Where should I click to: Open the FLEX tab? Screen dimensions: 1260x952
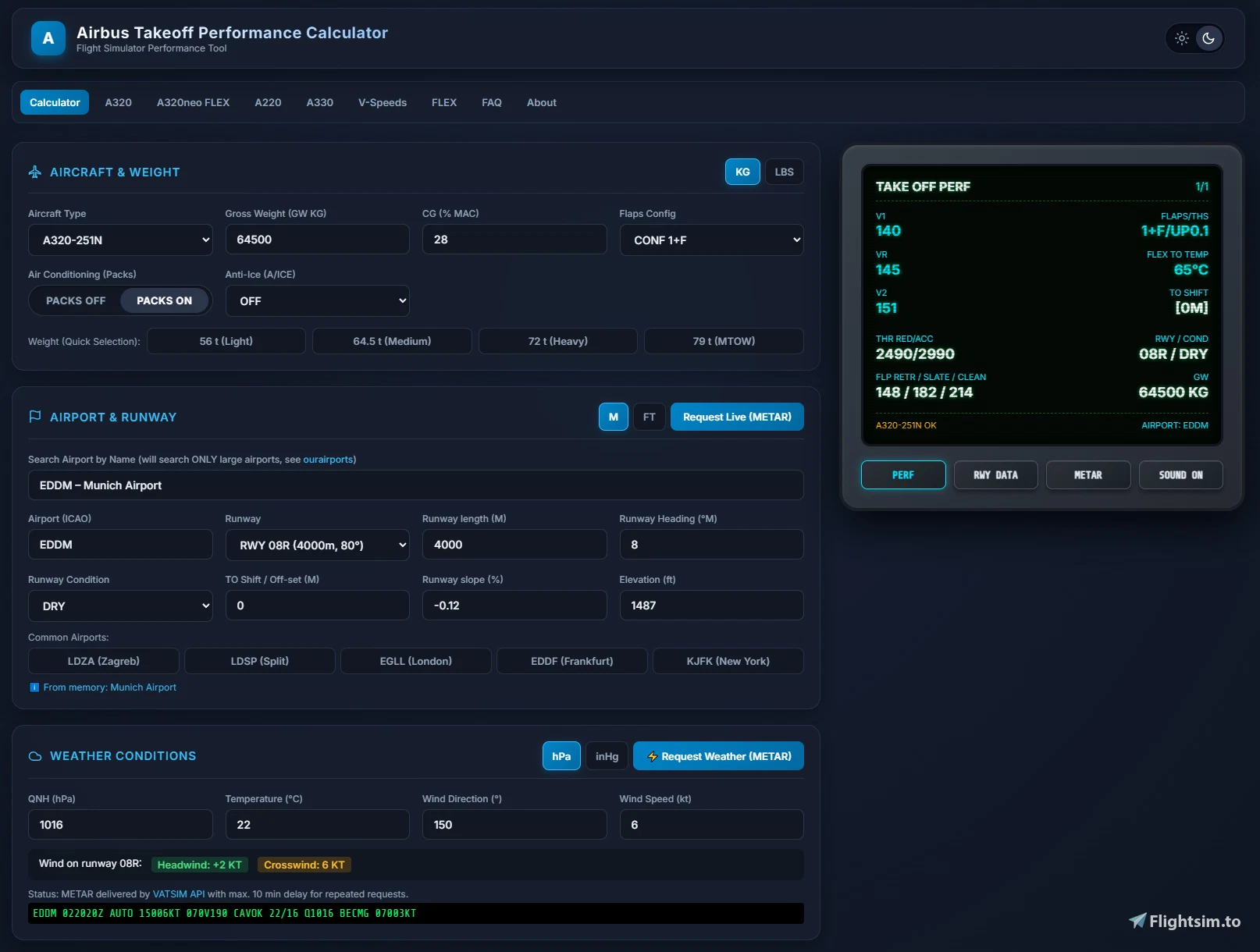444,102
